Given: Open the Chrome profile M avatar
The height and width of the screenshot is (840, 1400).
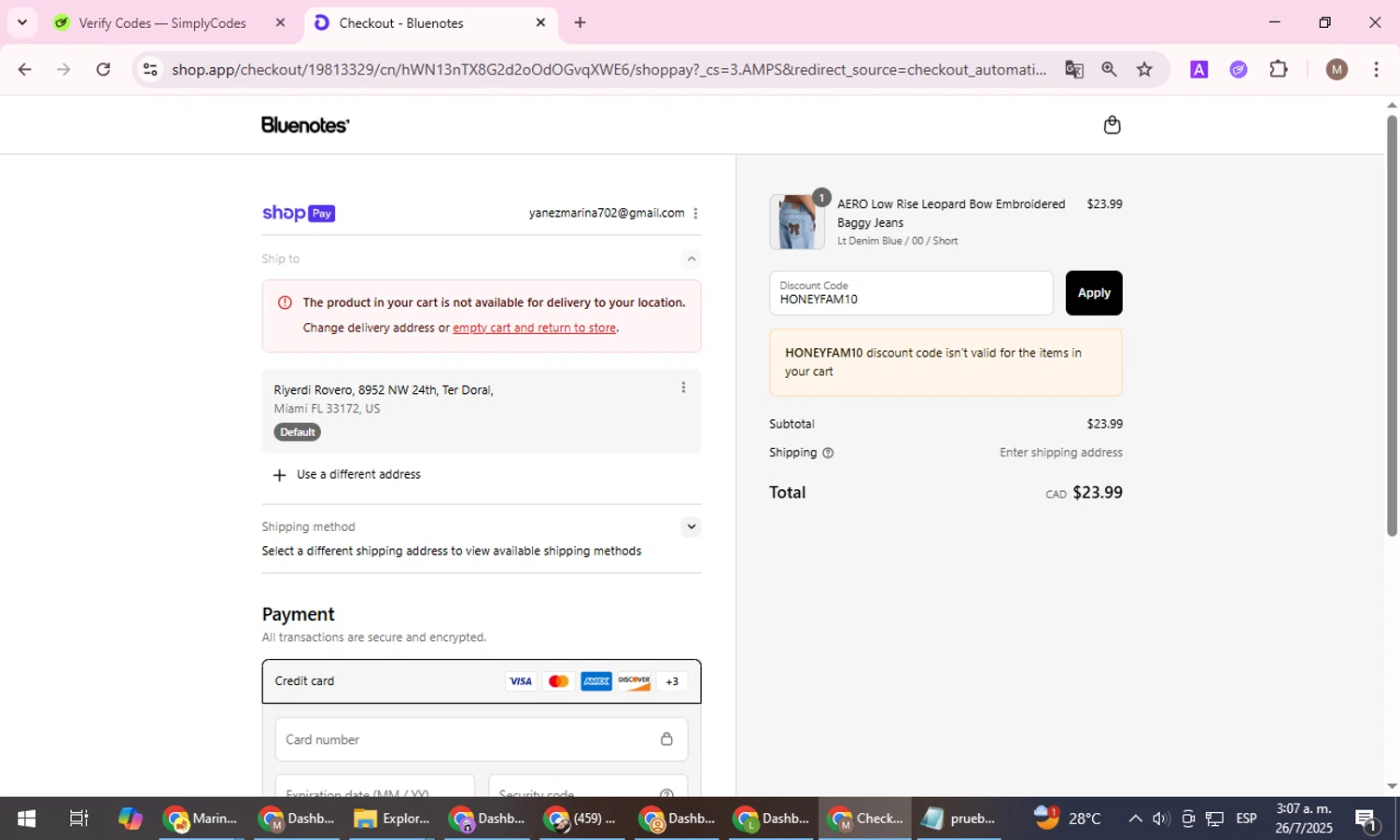Looking at the screenshot, I should [x=1337, y=69].
